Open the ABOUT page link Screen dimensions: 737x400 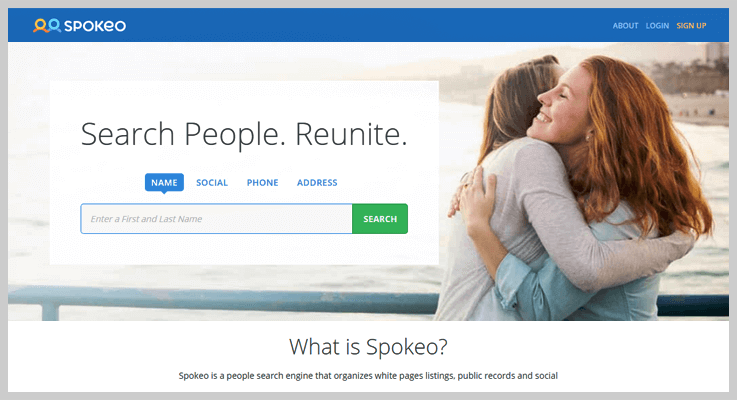coord(625,26)
